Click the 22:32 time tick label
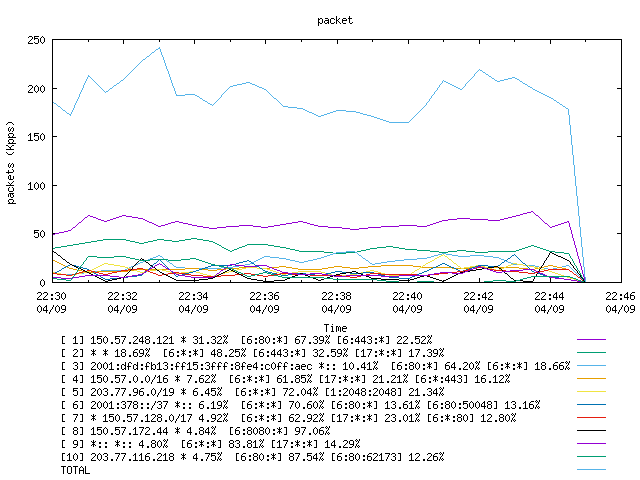 point(122,296)
